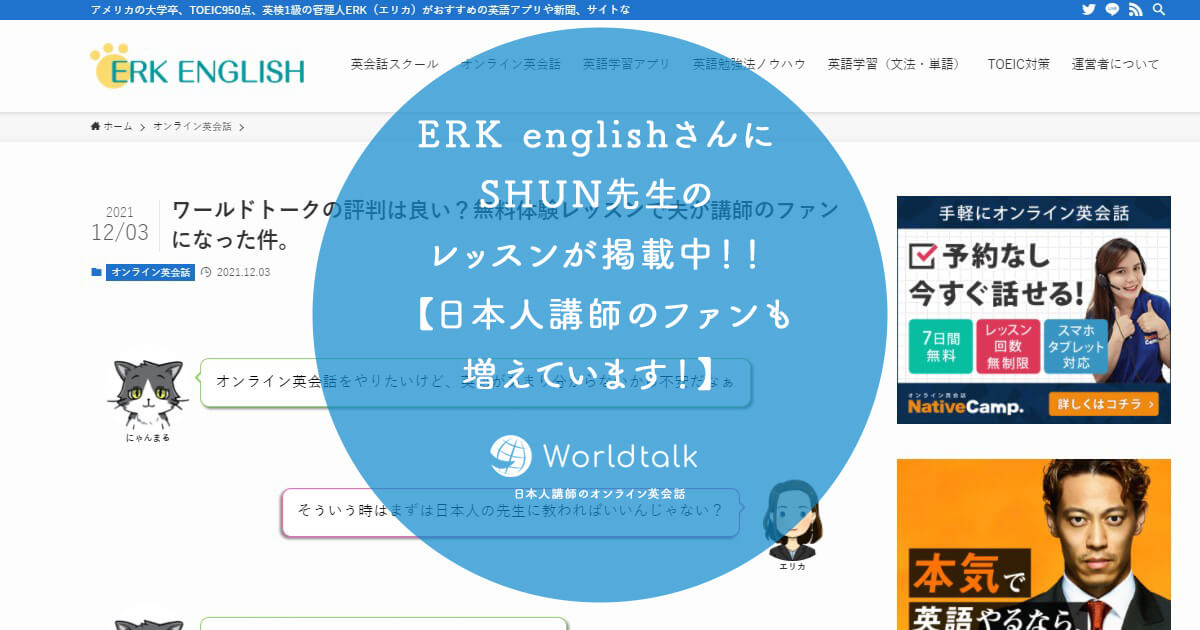The width and height of the screenshot is (1200, 630).
Task: Click the article title starting ワールドトークの評判
Action: point(505,225)
